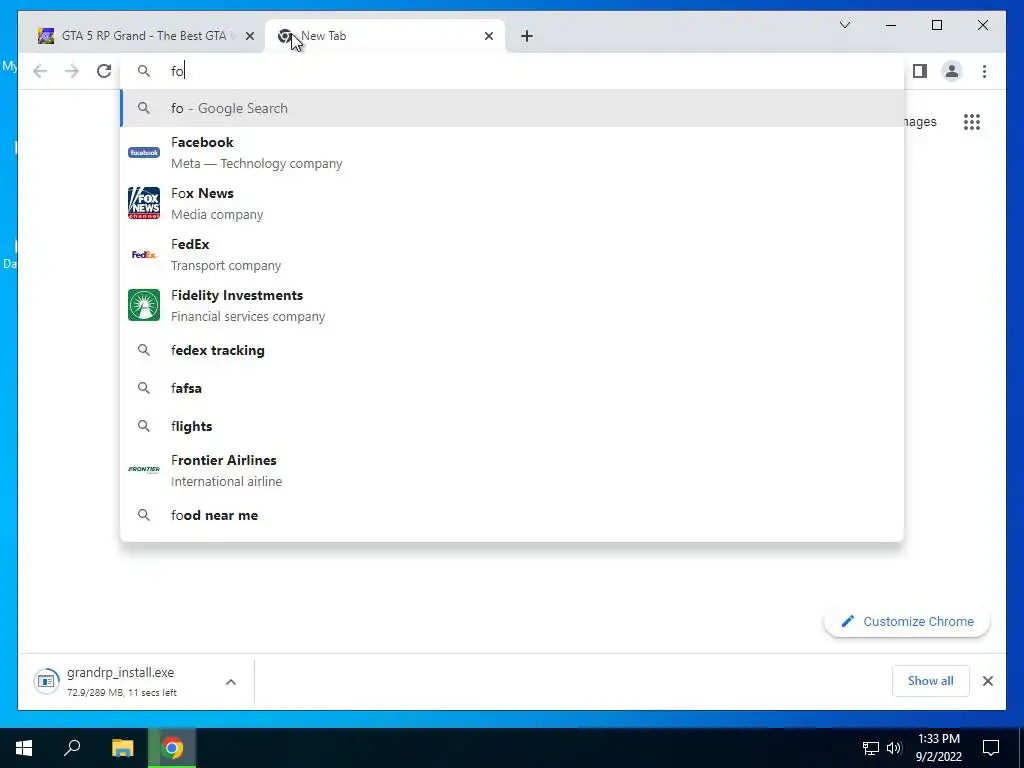Open the network tray icon
The height and width of the screenshot is (768, 1024).
pos(871,748)
